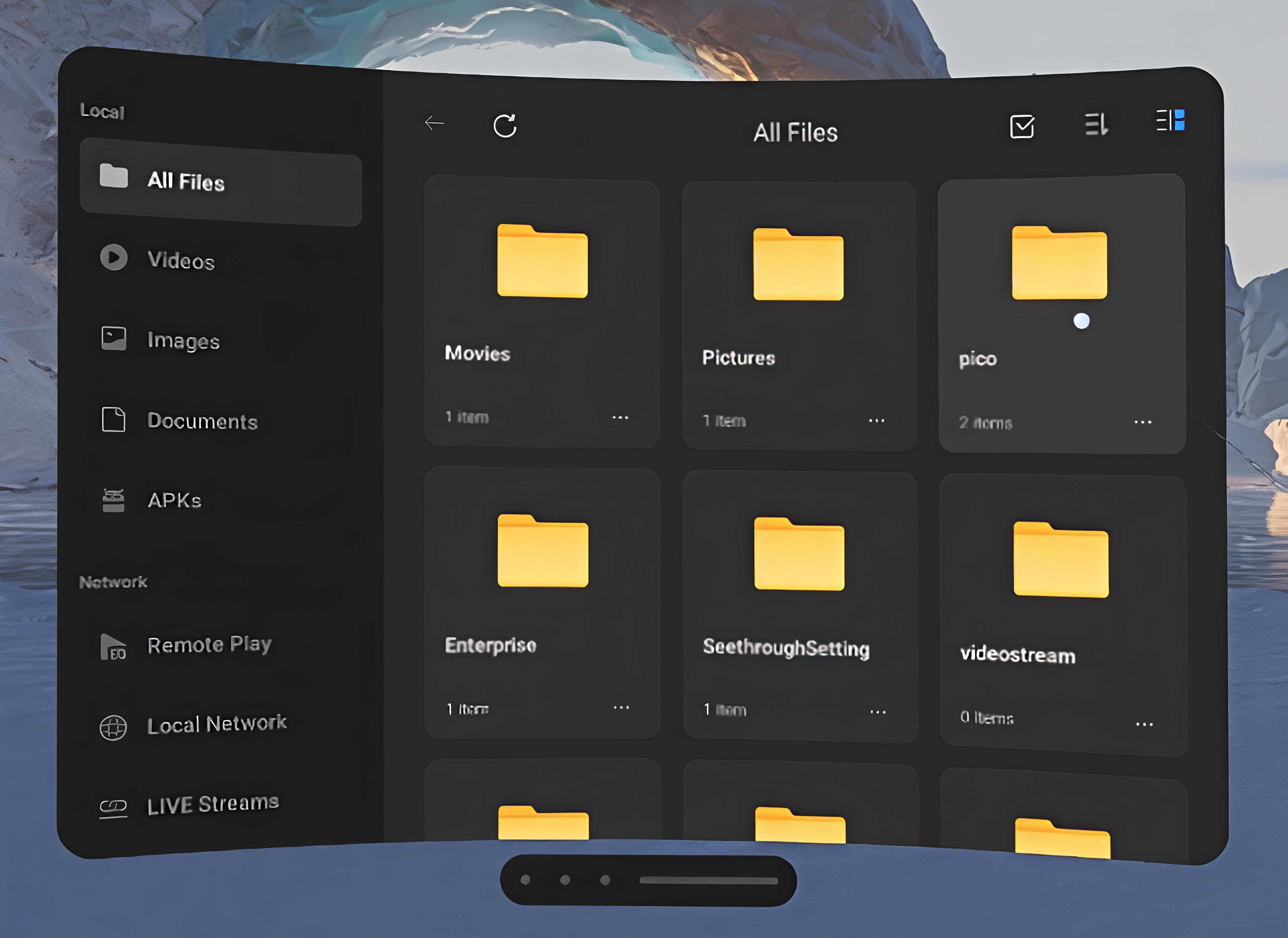Click the "1 item" count under Pictures
The width and height of the screenshot is (1288, 938).
click(724, 421)
